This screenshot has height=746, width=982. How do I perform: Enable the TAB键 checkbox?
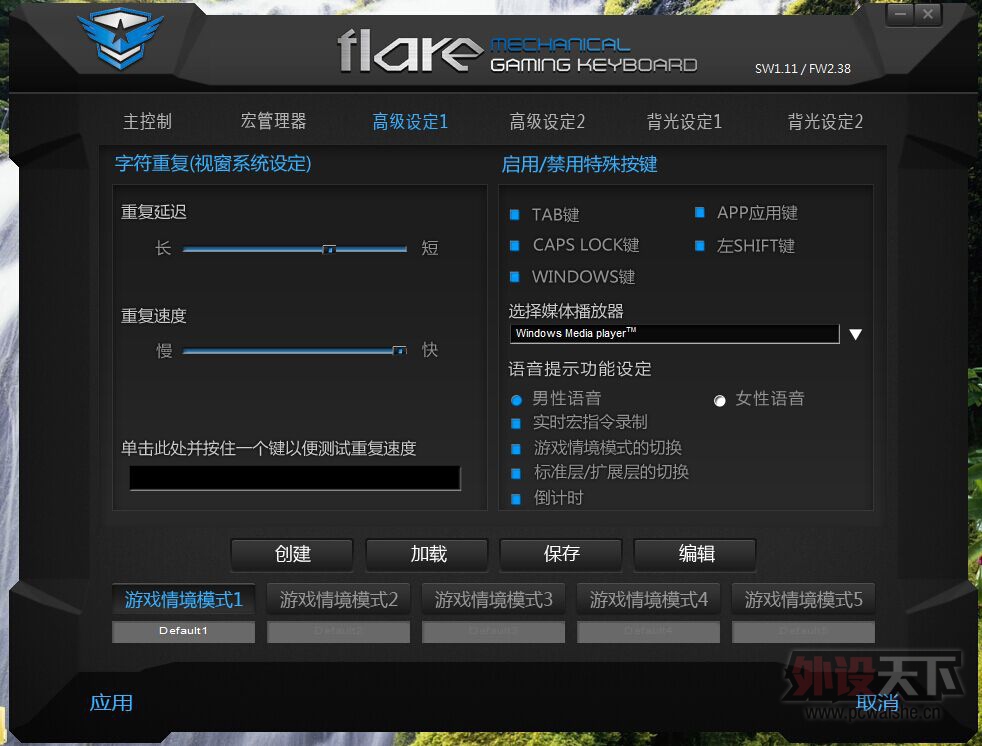[x=517, y=214]
